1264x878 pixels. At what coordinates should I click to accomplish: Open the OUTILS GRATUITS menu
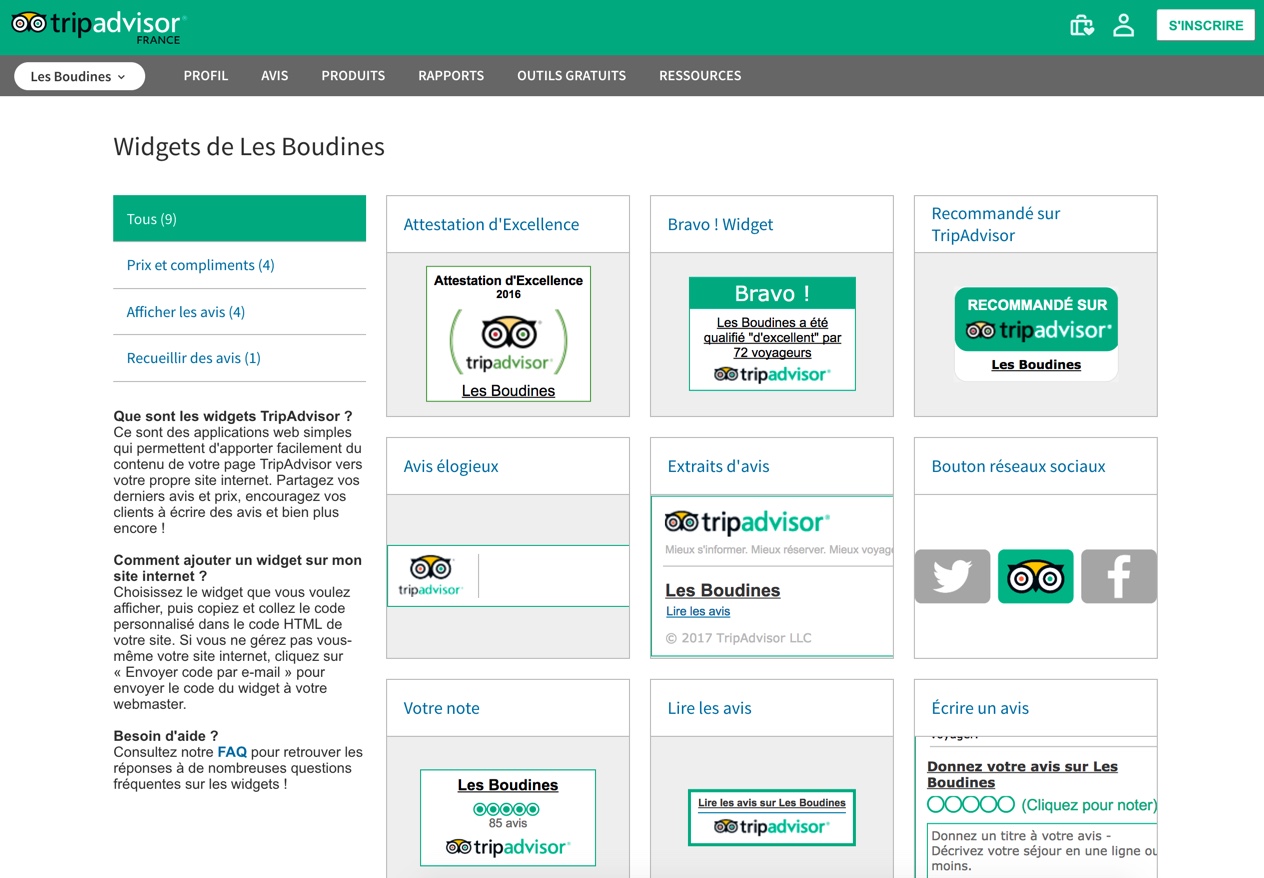pyautogui.click(x=571, y=75)
